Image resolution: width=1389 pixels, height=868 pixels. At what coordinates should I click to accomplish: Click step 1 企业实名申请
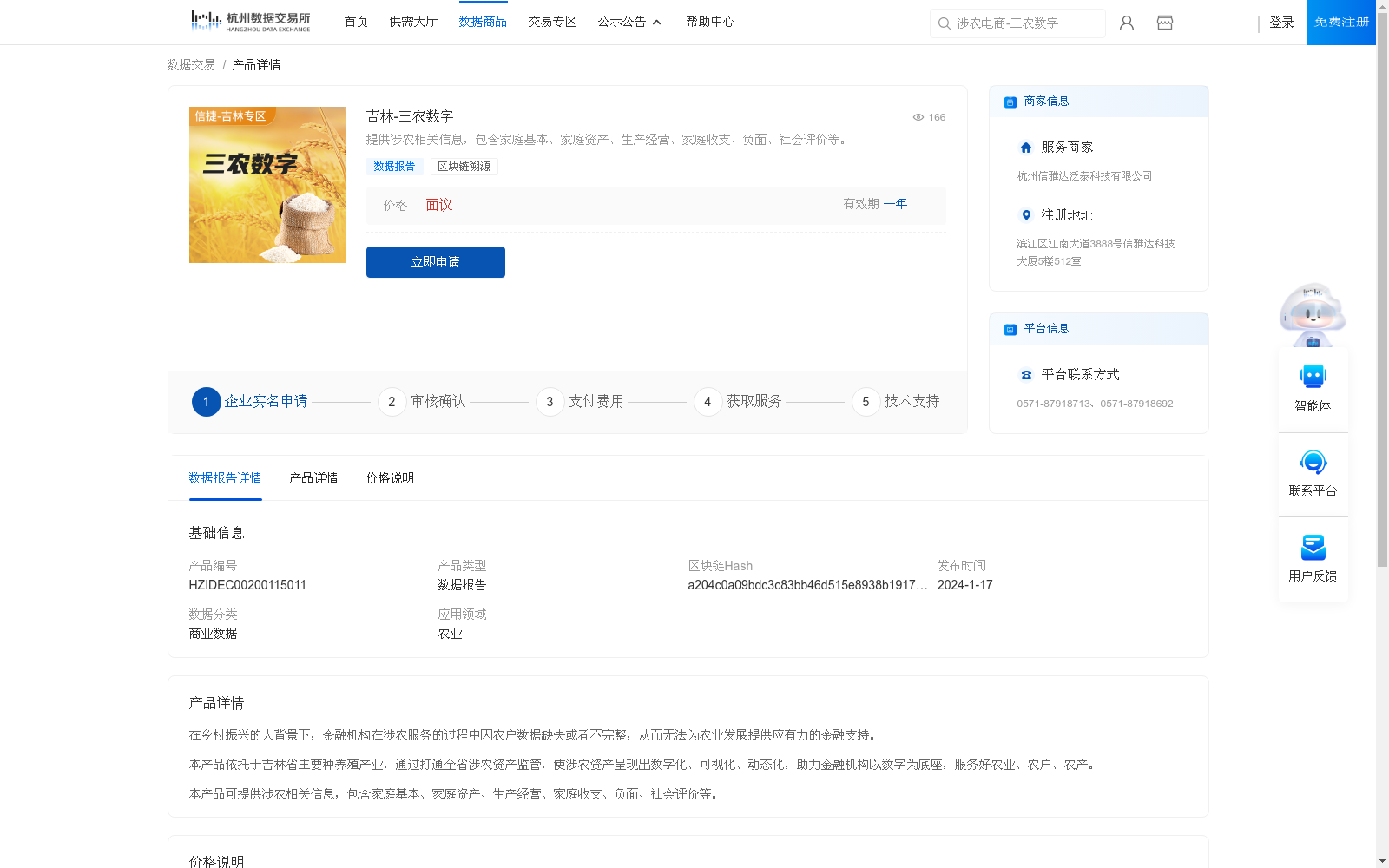click(x=250, y=402)
